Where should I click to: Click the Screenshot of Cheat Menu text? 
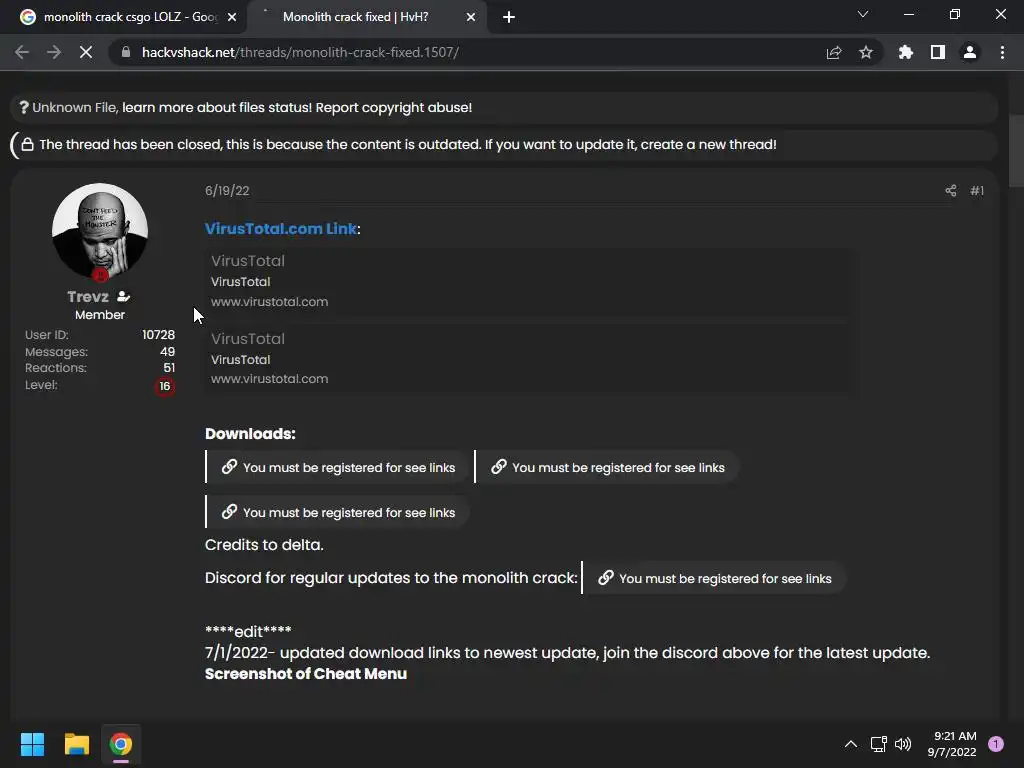(x=306, y=674)
